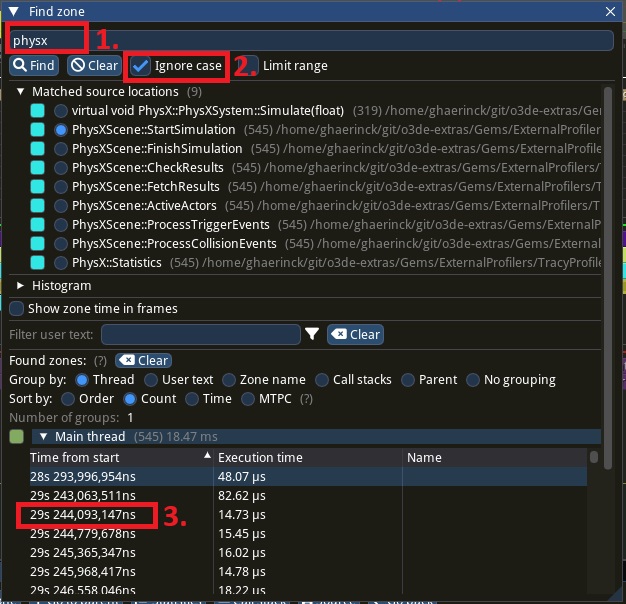Collapse the Main thread group
This screenshot has height=604, width=626.
click(43, 437)
